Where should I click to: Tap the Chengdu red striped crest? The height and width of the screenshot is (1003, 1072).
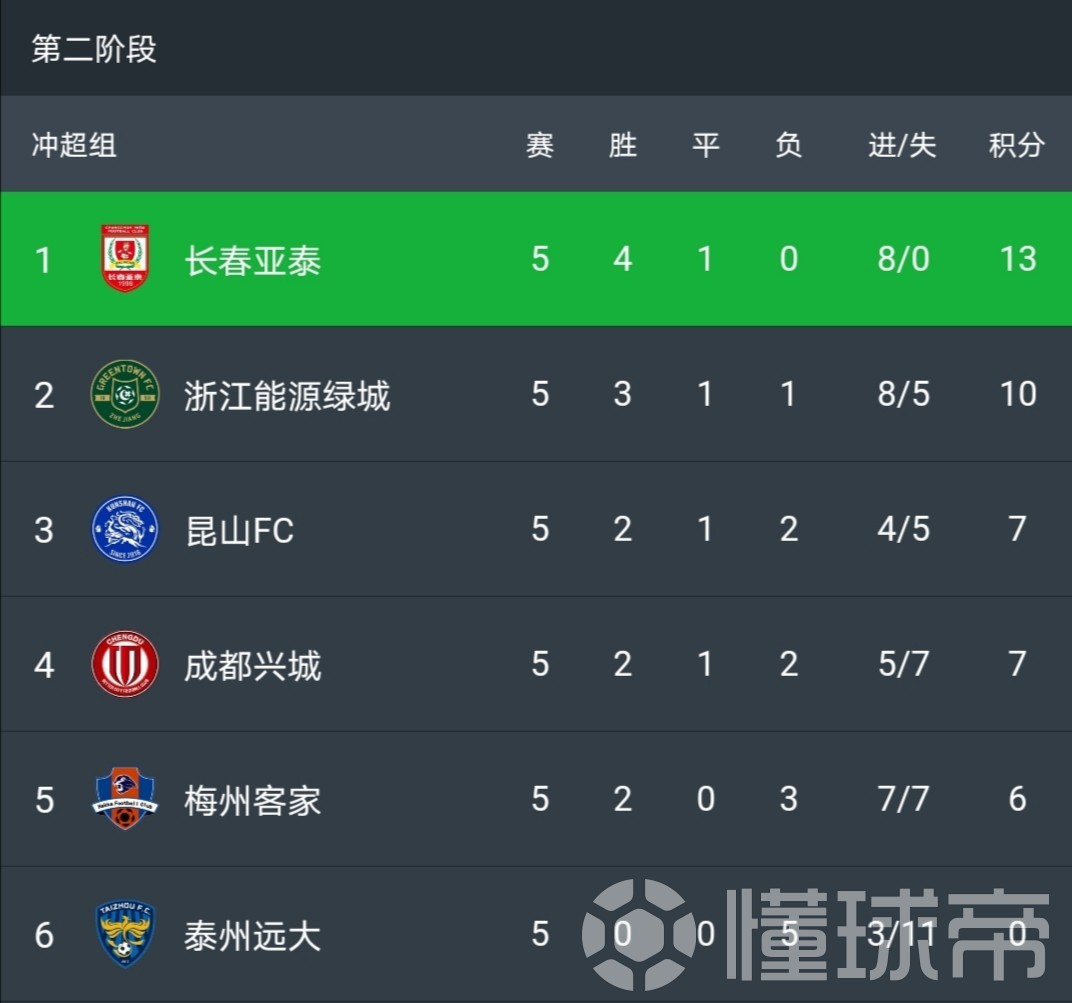pos(125,664)
